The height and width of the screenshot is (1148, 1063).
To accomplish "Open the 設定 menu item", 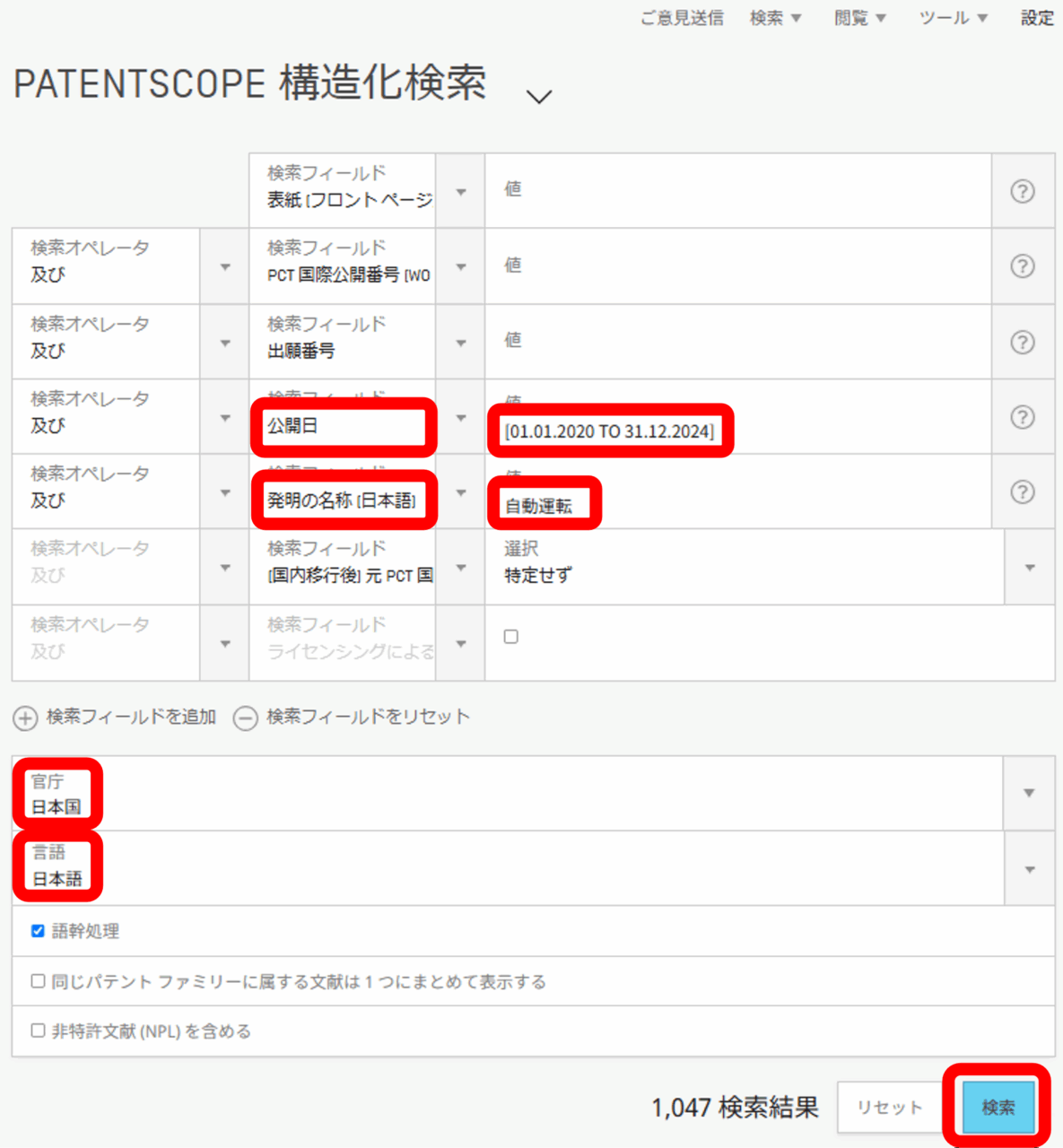I will pyautogui.click(x=1037, y=18).
